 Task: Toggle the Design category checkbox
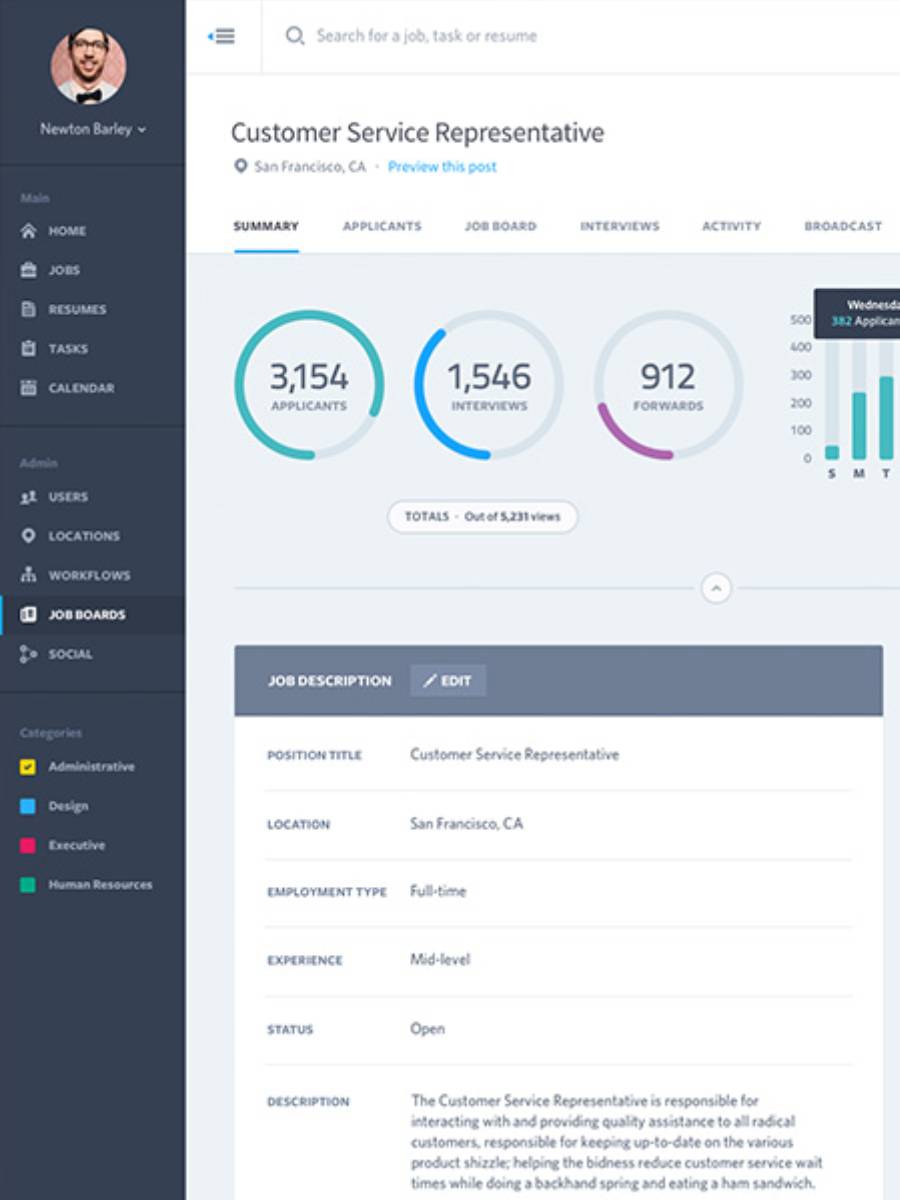click(x=28, y=806)
